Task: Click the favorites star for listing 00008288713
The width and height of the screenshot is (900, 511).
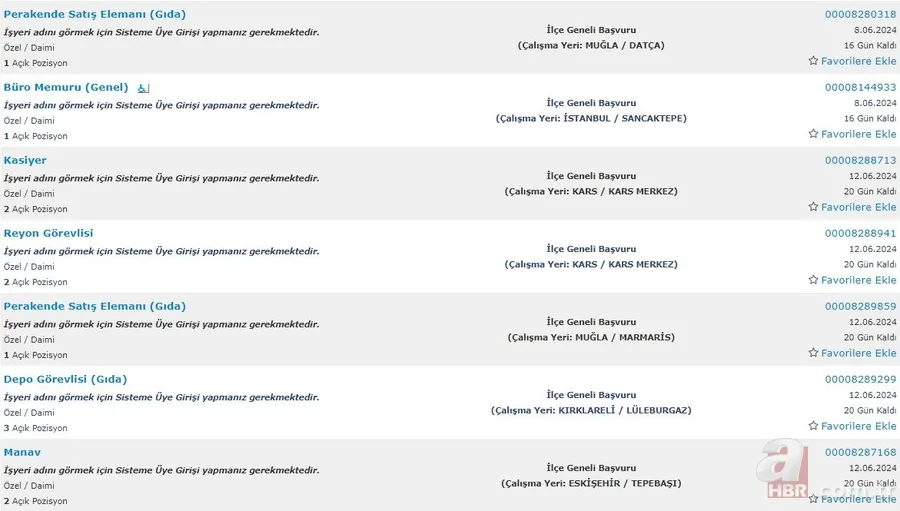Action: (813, 207)
